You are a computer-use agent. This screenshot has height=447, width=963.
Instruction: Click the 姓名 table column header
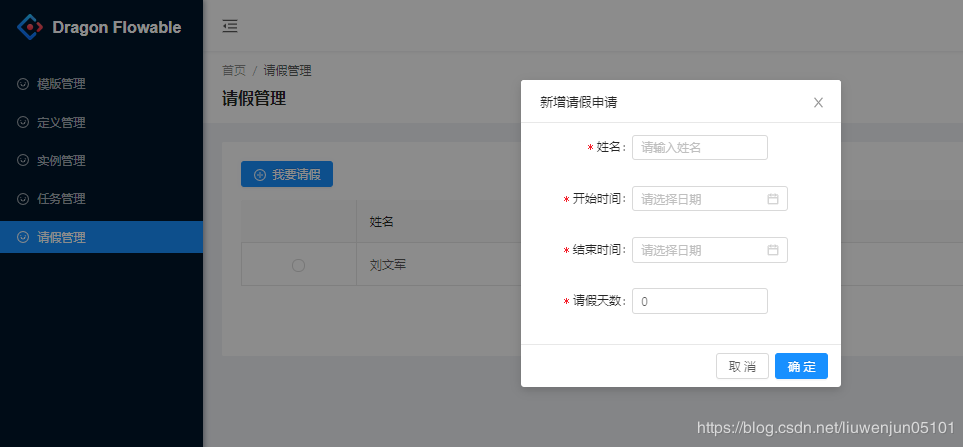pos(381,222)
